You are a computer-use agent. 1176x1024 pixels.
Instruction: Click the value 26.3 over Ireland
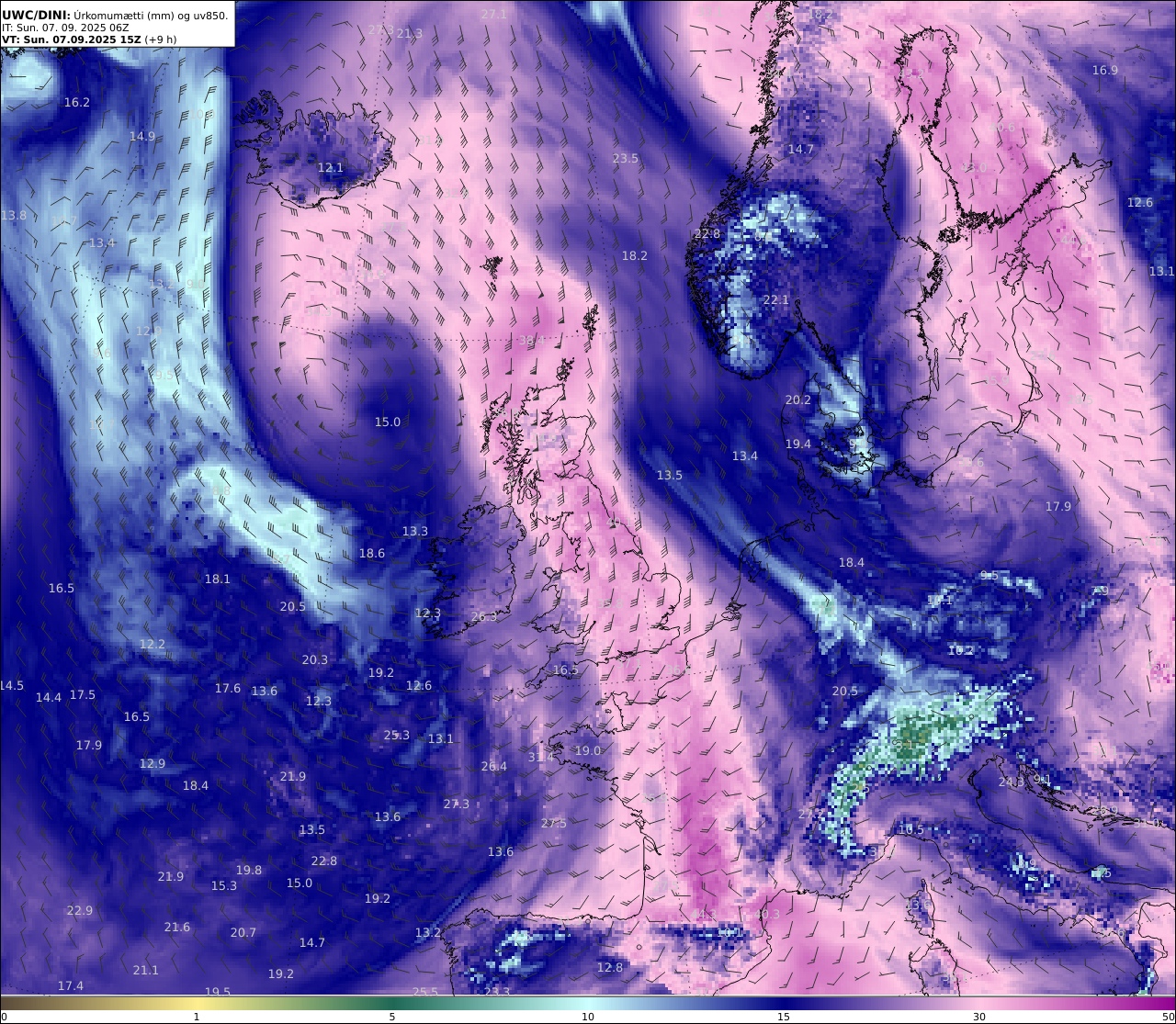(484, 616)
